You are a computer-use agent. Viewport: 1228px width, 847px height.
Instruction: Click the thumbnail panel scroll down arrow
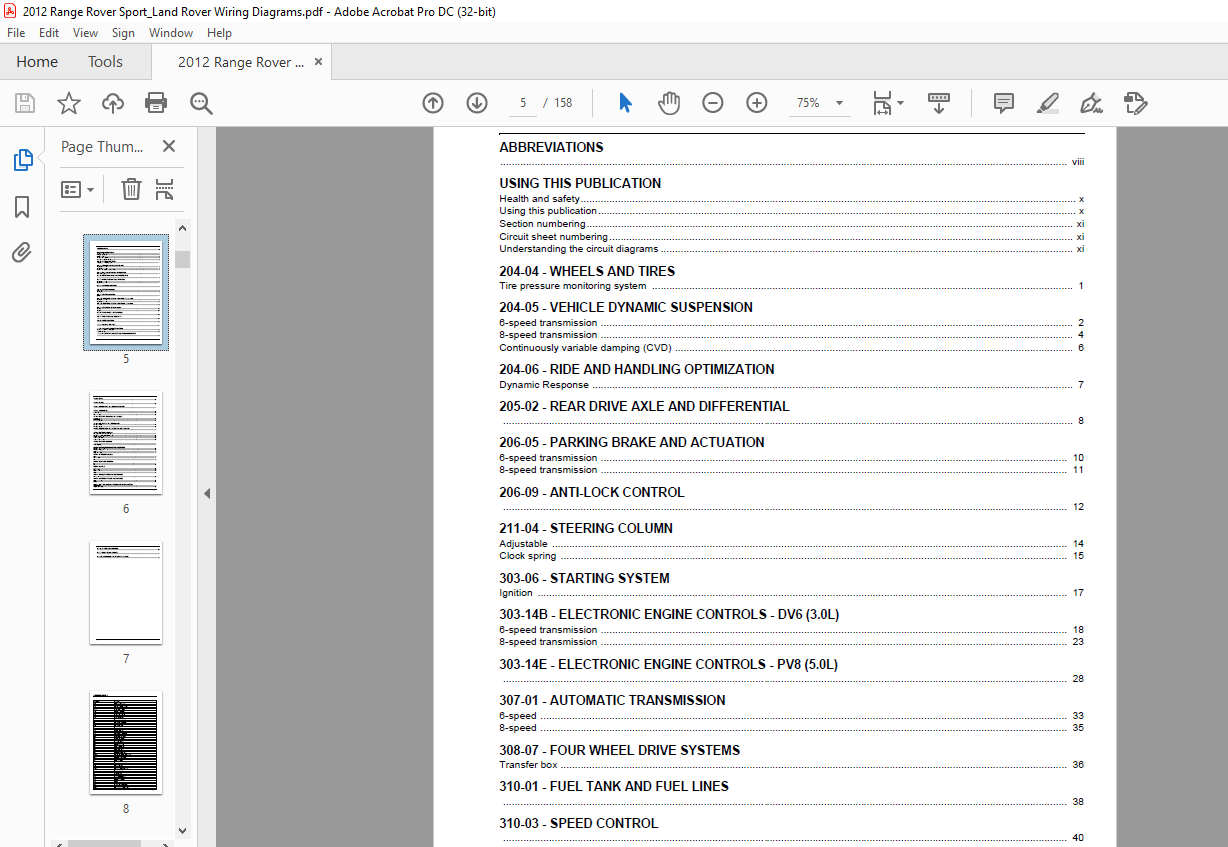pyautogui.click(x=182, y=830)
